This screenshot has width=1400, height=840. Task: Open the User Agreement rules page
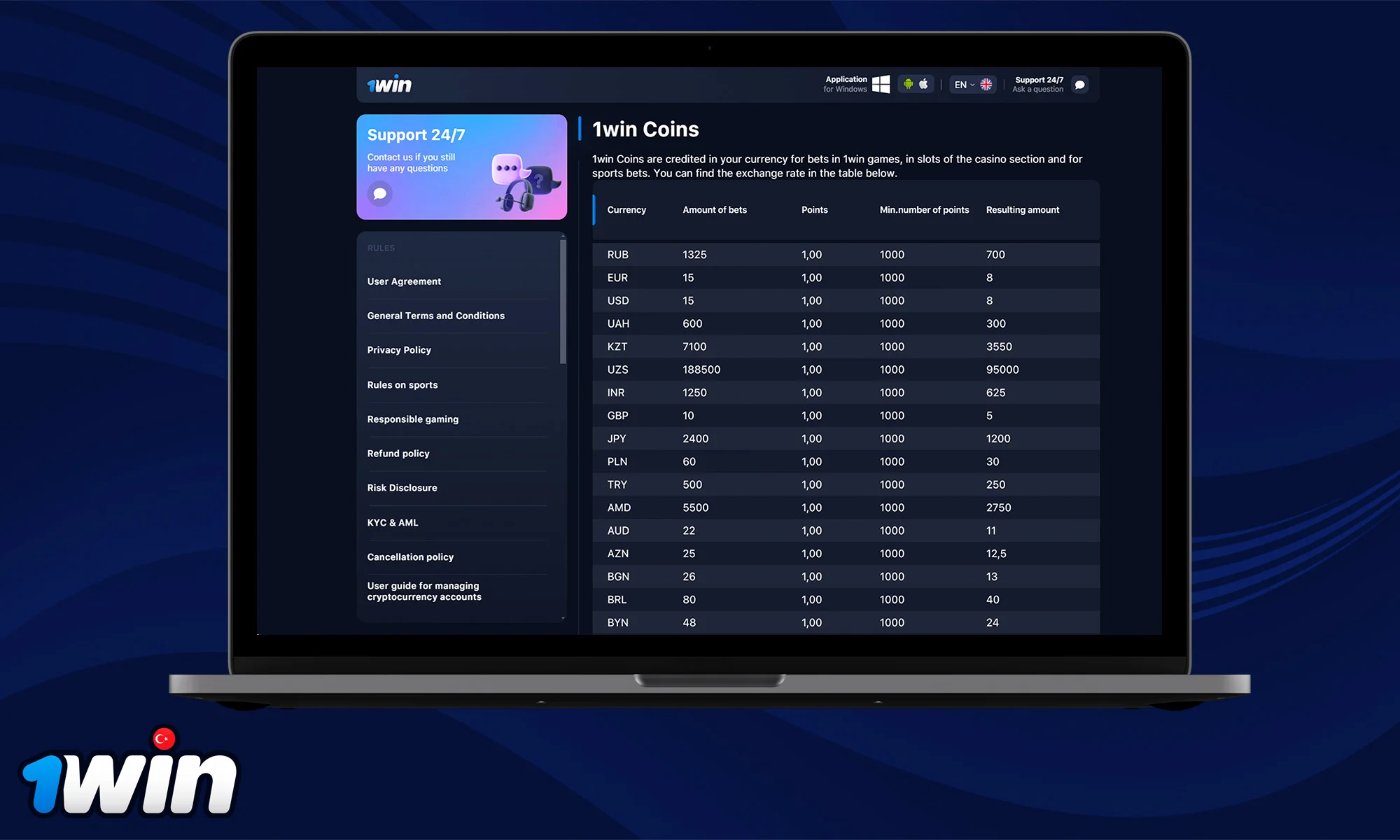(404, 281)
